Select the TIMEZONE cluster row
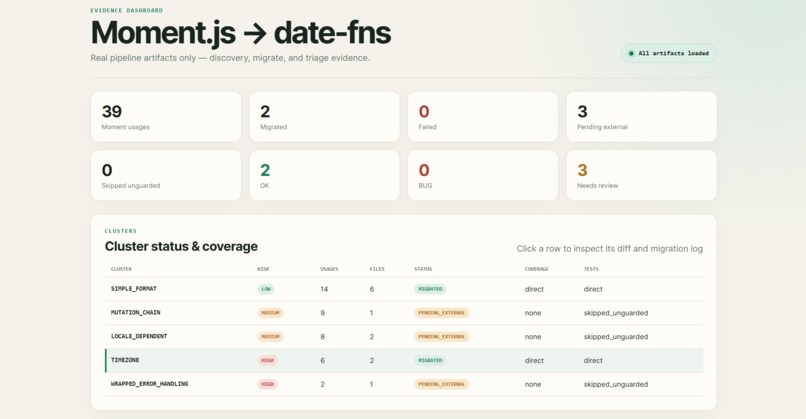Image resolution: width=806 pixels, height=419 pixels. pyautogui.click(x=404, y=360)
